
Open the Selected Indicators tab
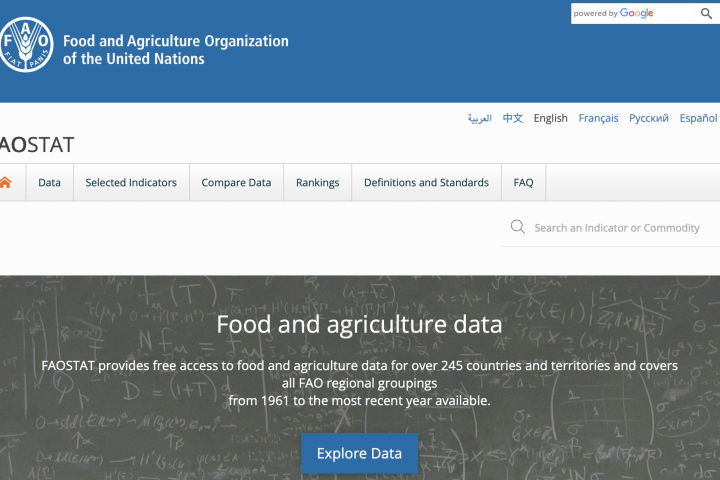(131, 183)
